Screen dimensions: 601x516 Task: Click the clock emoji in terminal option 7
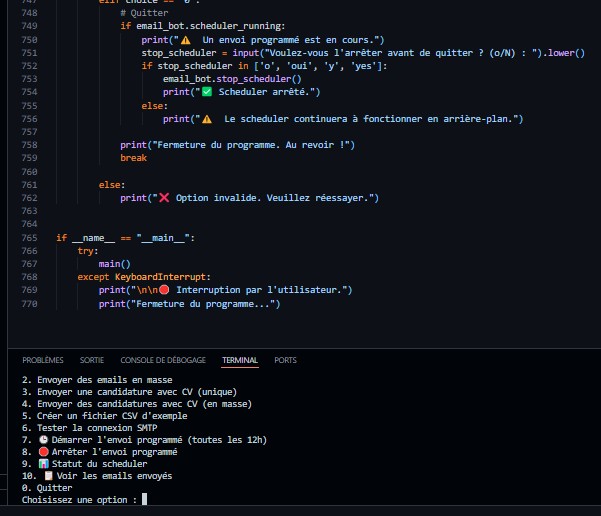click(43, 439)
